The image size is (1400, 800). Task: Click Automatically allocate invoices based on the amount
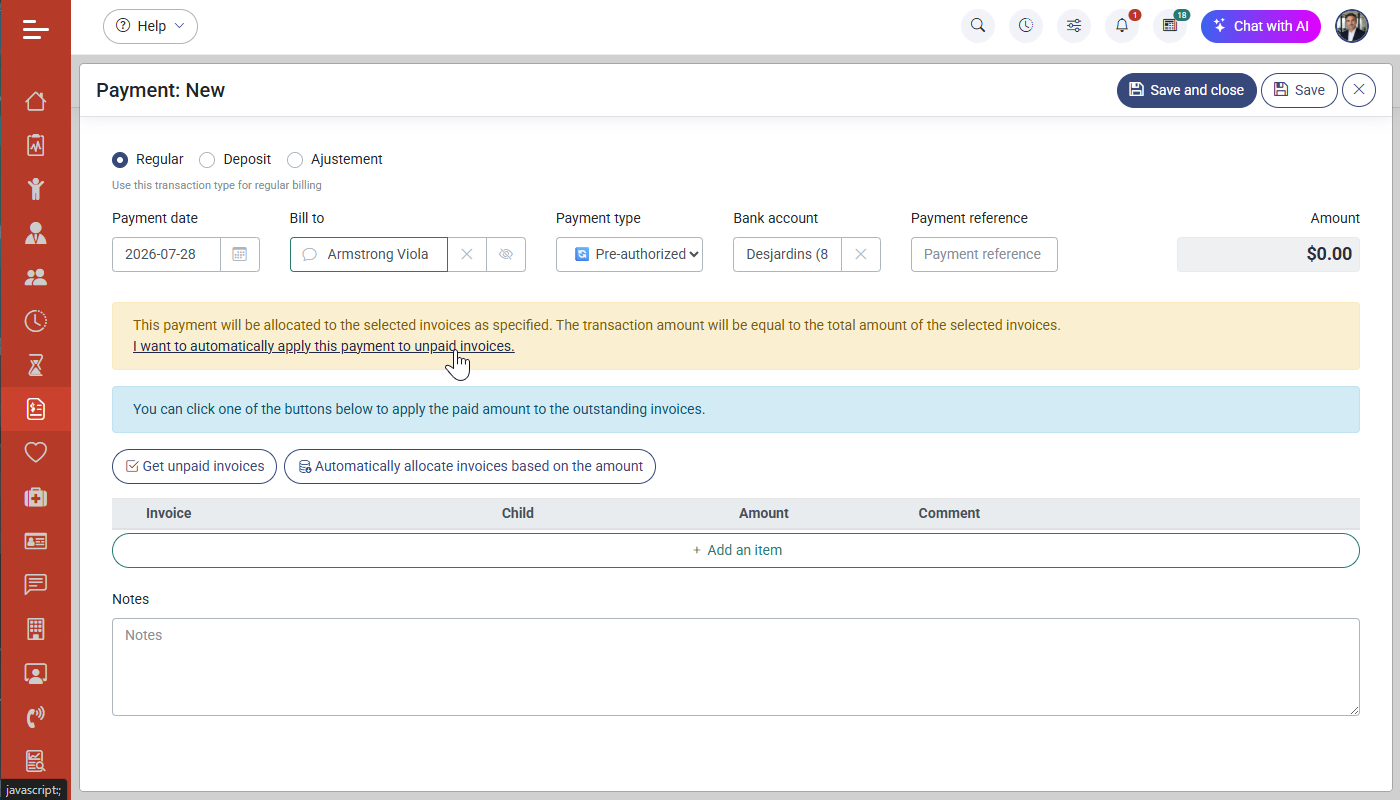(x=470, y=466)
